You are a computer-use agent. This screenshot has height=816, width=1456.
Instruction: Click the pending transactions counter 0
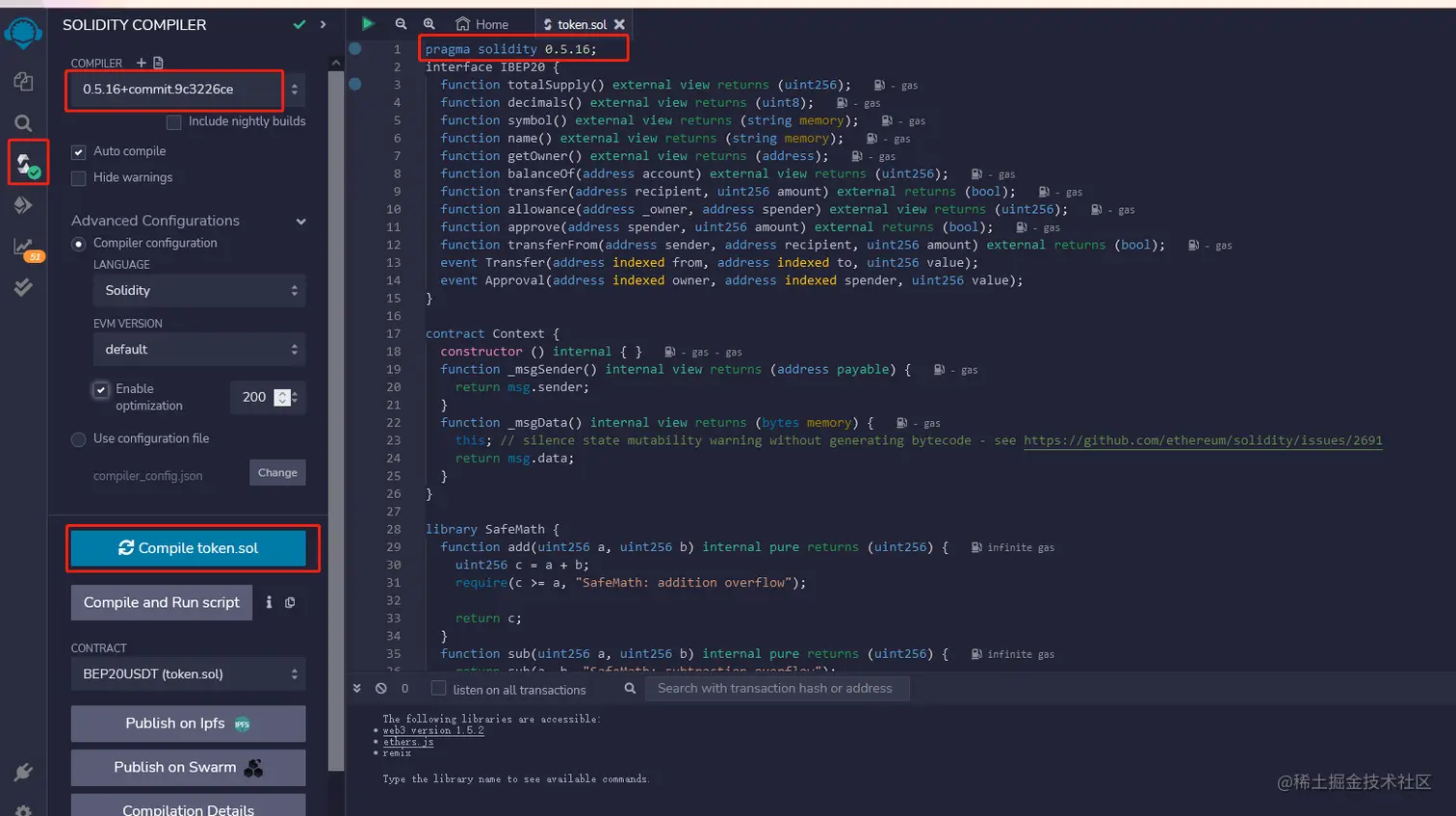(x=404, y=689)
